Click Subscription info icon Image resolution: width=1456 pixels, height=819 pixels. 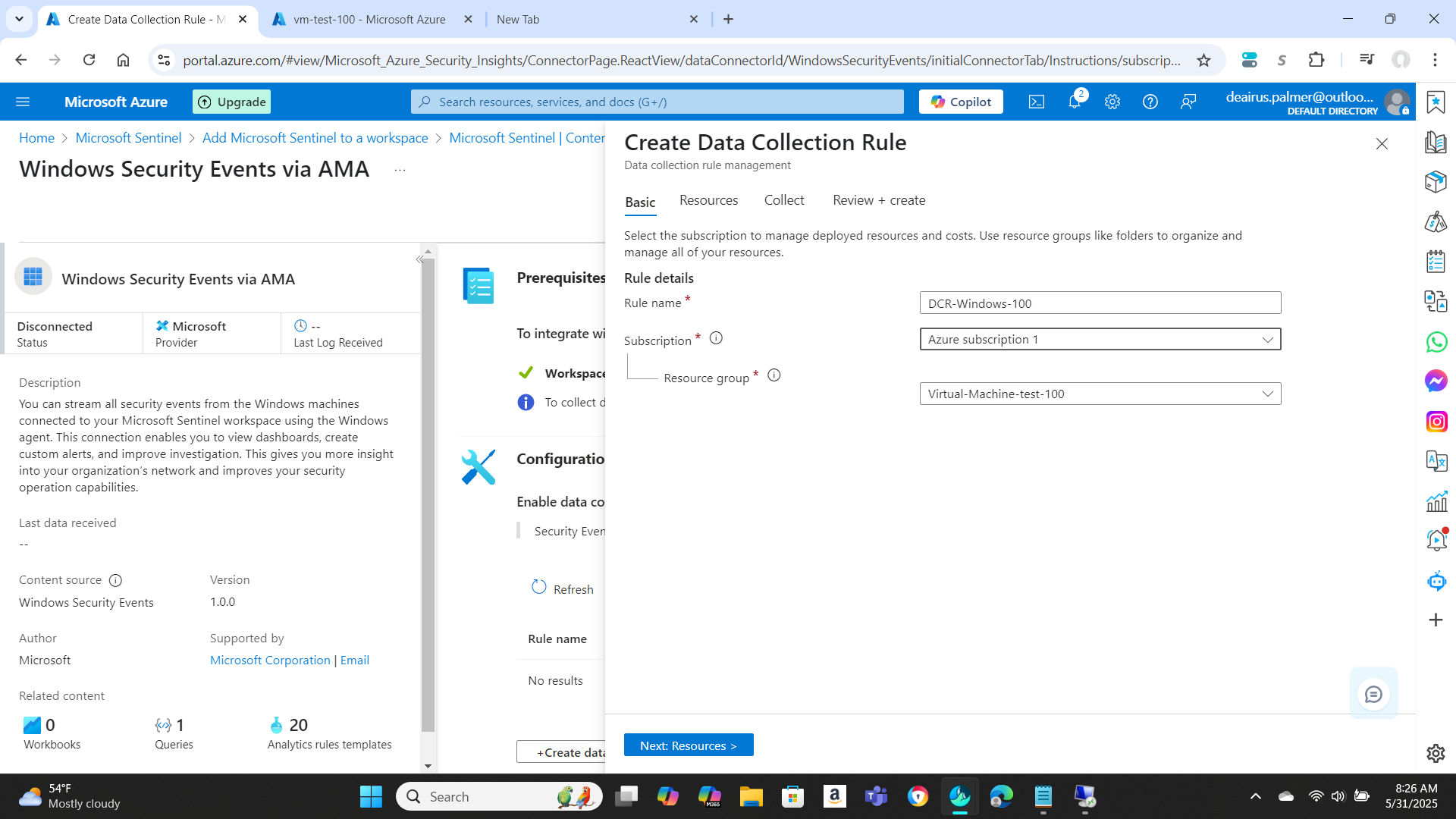[x=716, y=338]
